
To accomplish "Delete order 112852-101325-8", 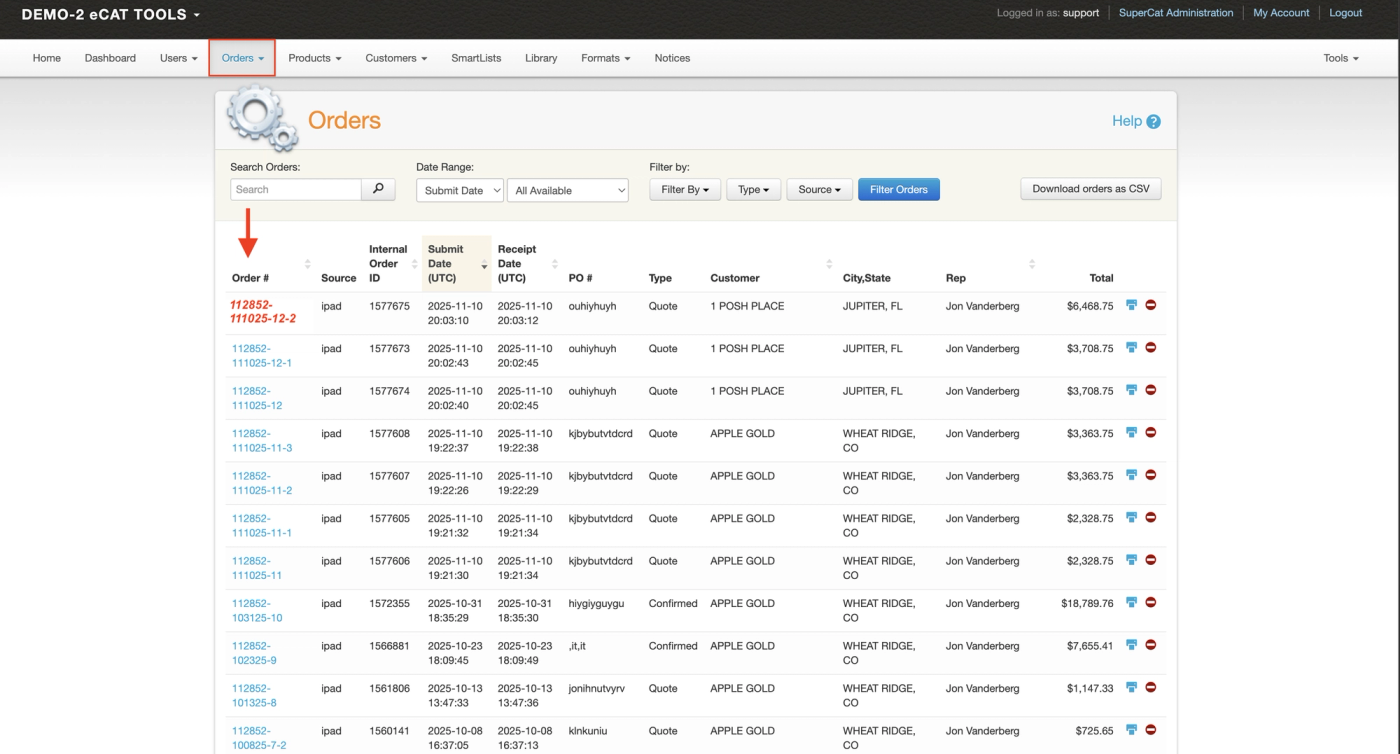I will [x=1151, y=687].
